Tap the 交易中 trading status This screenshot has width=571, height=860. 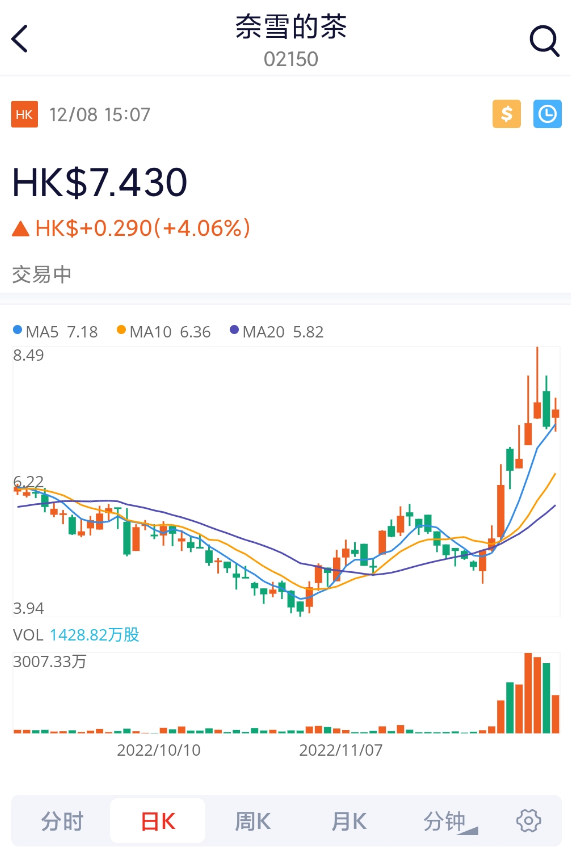pyautogui.click(x=42, y=274)
